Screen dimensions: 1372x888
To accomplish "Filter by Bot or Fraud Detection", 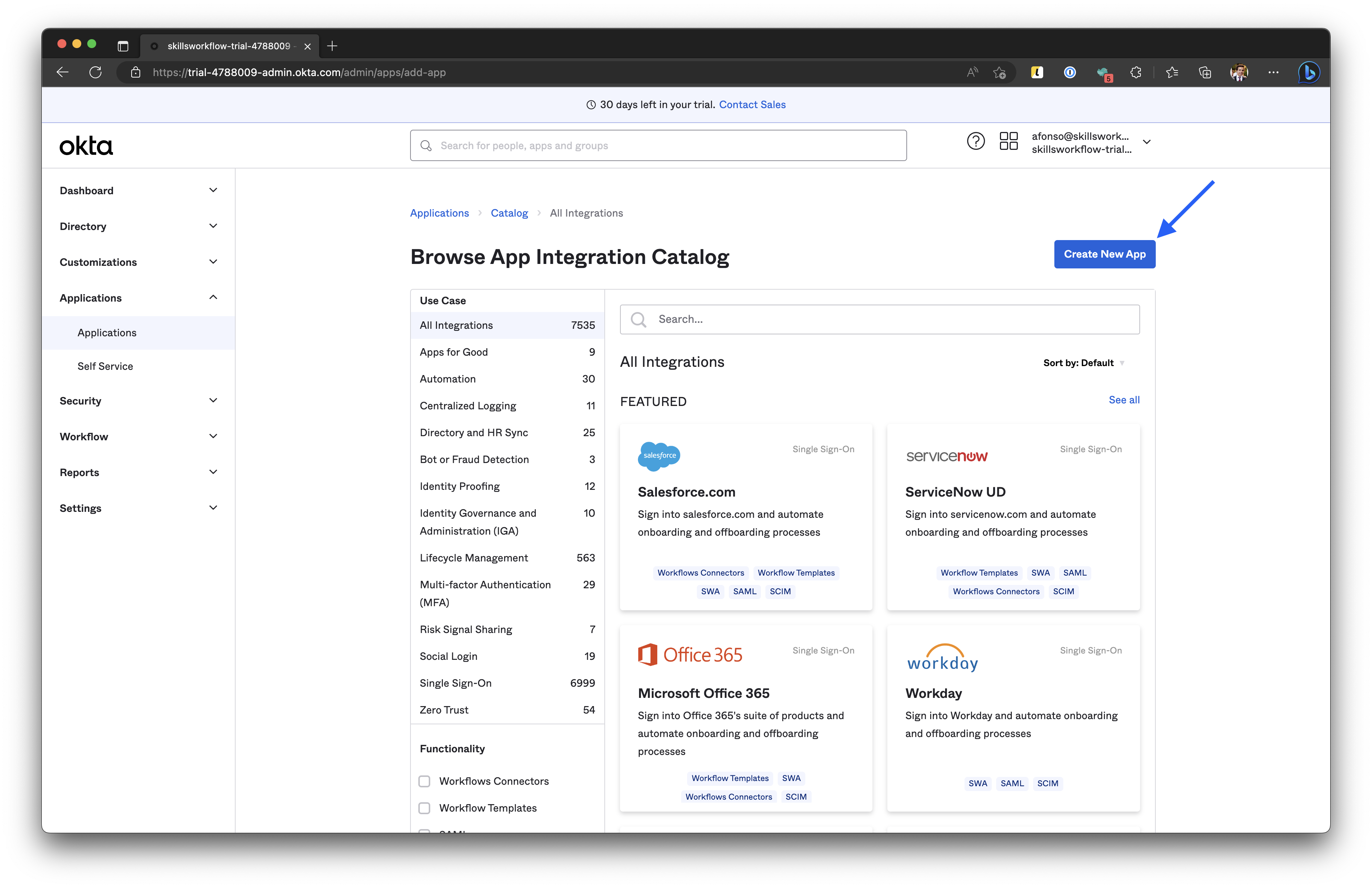I will coord(507,459).
